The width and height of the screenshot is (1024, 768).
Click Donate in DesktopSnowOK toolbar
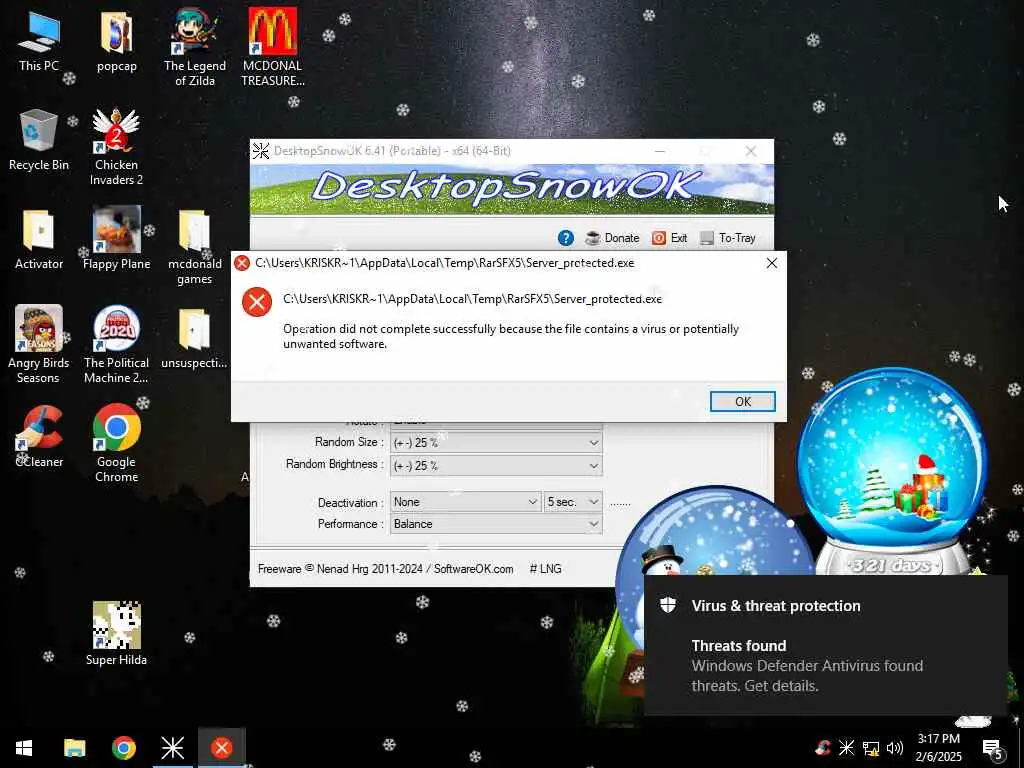click(613, 238)
